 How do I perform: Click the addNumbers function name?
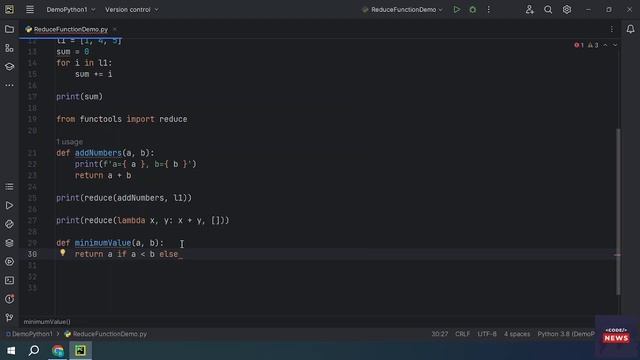(98, 153)
